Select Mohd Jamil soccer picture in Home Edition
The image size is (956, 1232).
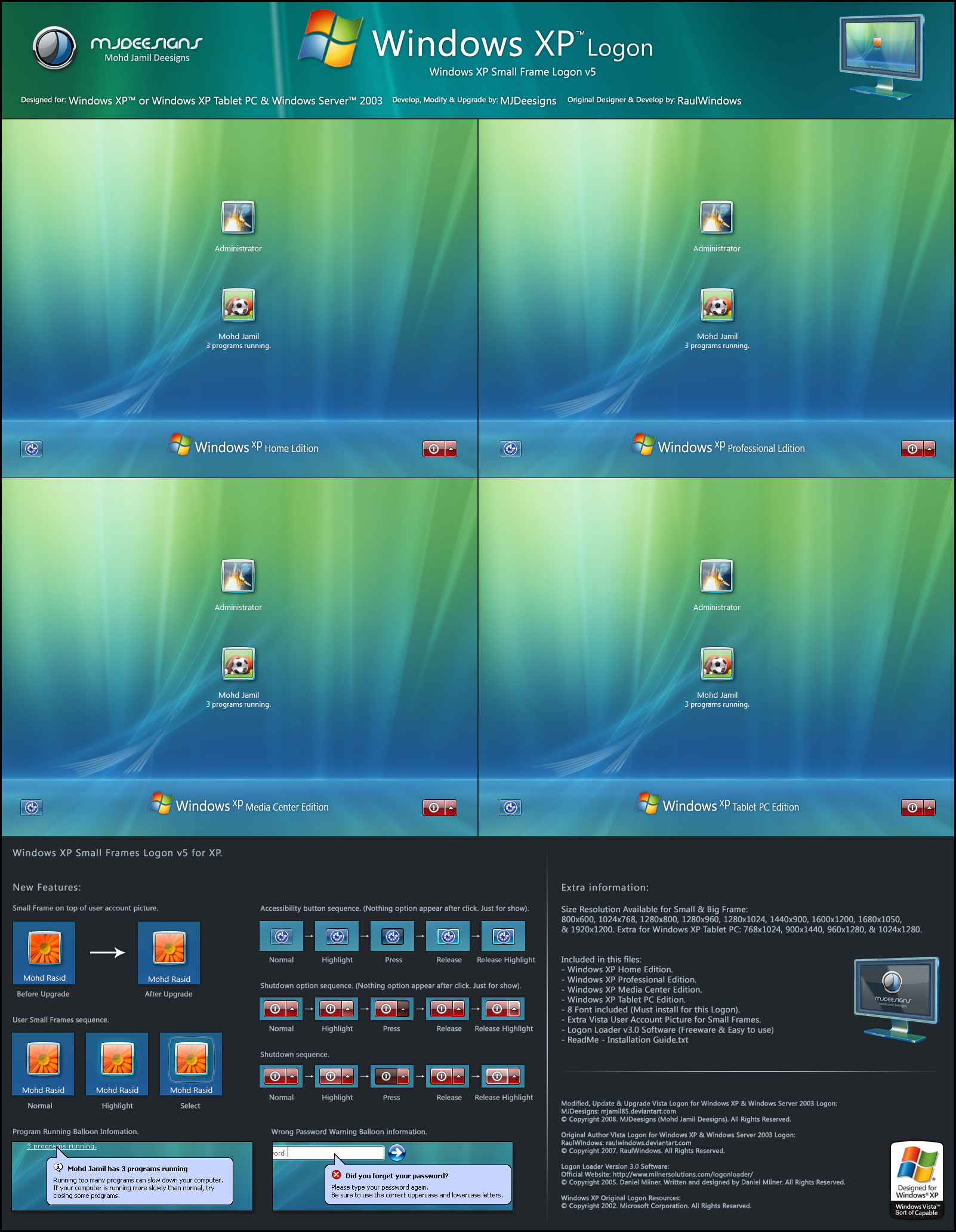coord(238,305)
